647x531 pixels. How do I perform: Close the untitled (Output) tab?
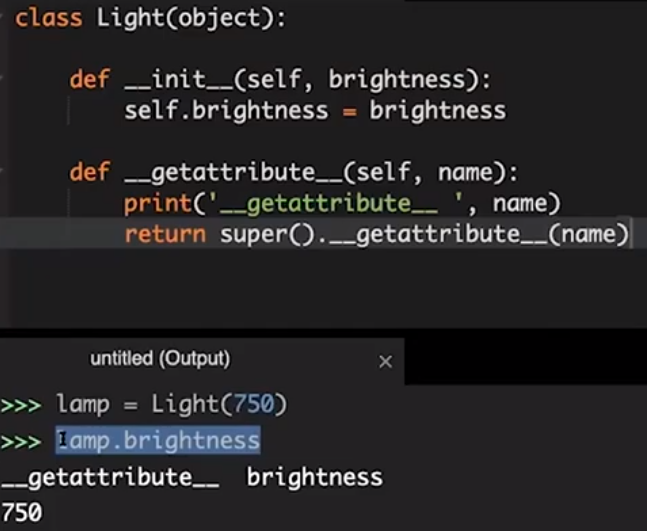coord(386,361)
